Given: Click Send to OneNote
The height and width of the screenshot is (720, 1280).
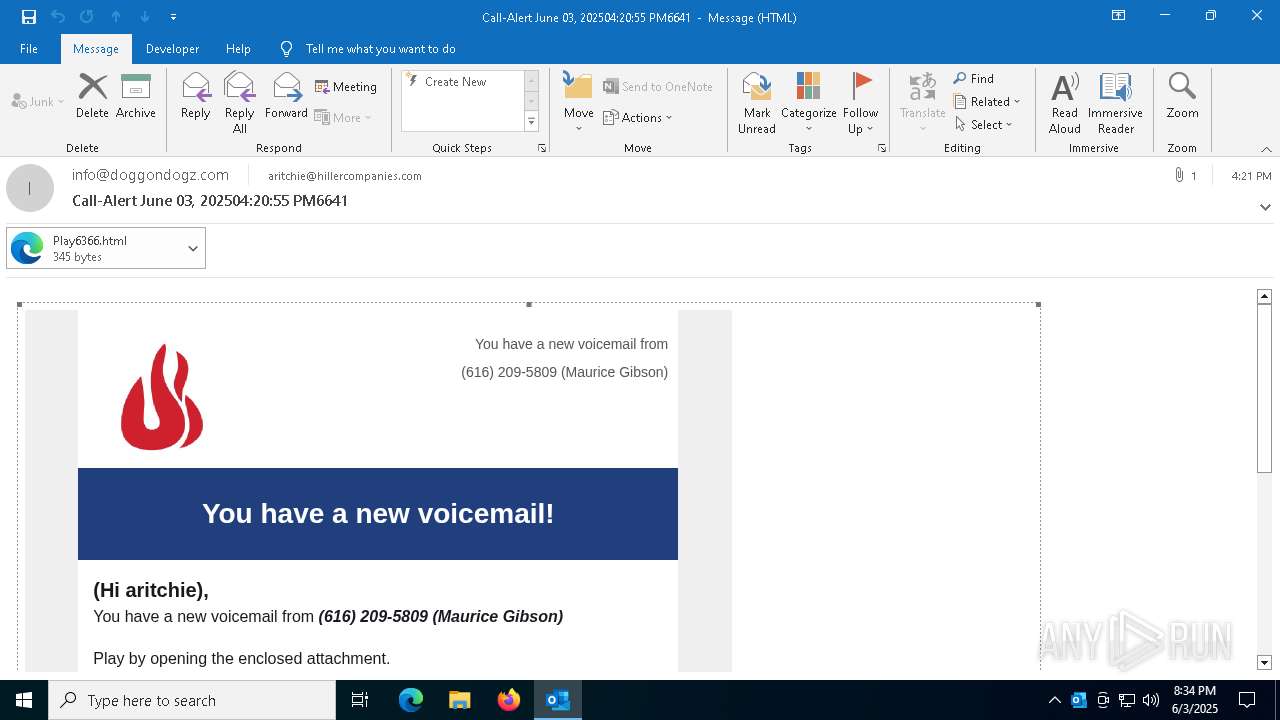Looking at the screenshot, I should [x=658, y=87].
